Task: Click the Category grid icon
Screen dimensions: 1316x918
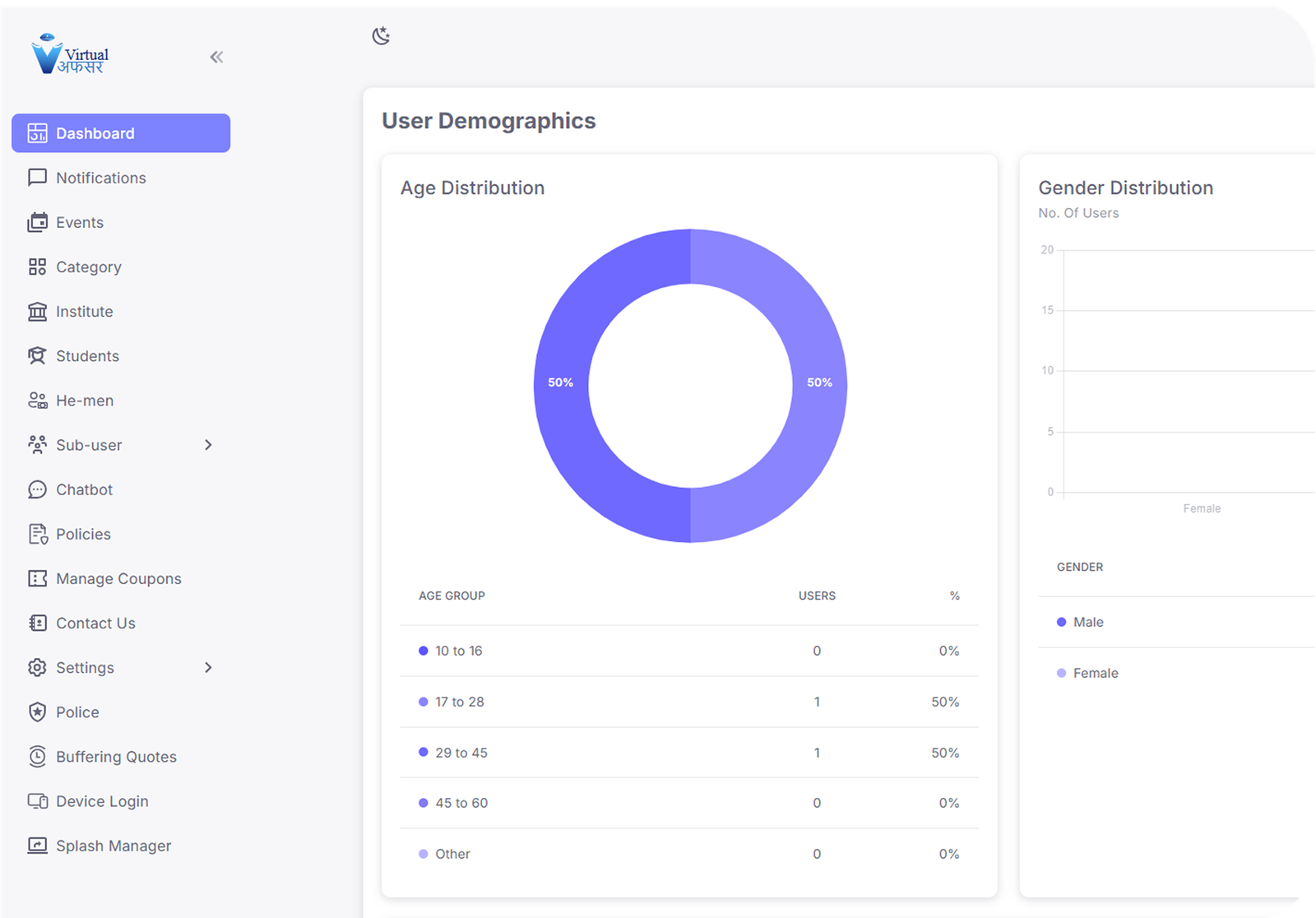Action: click(x=37, y=267)
